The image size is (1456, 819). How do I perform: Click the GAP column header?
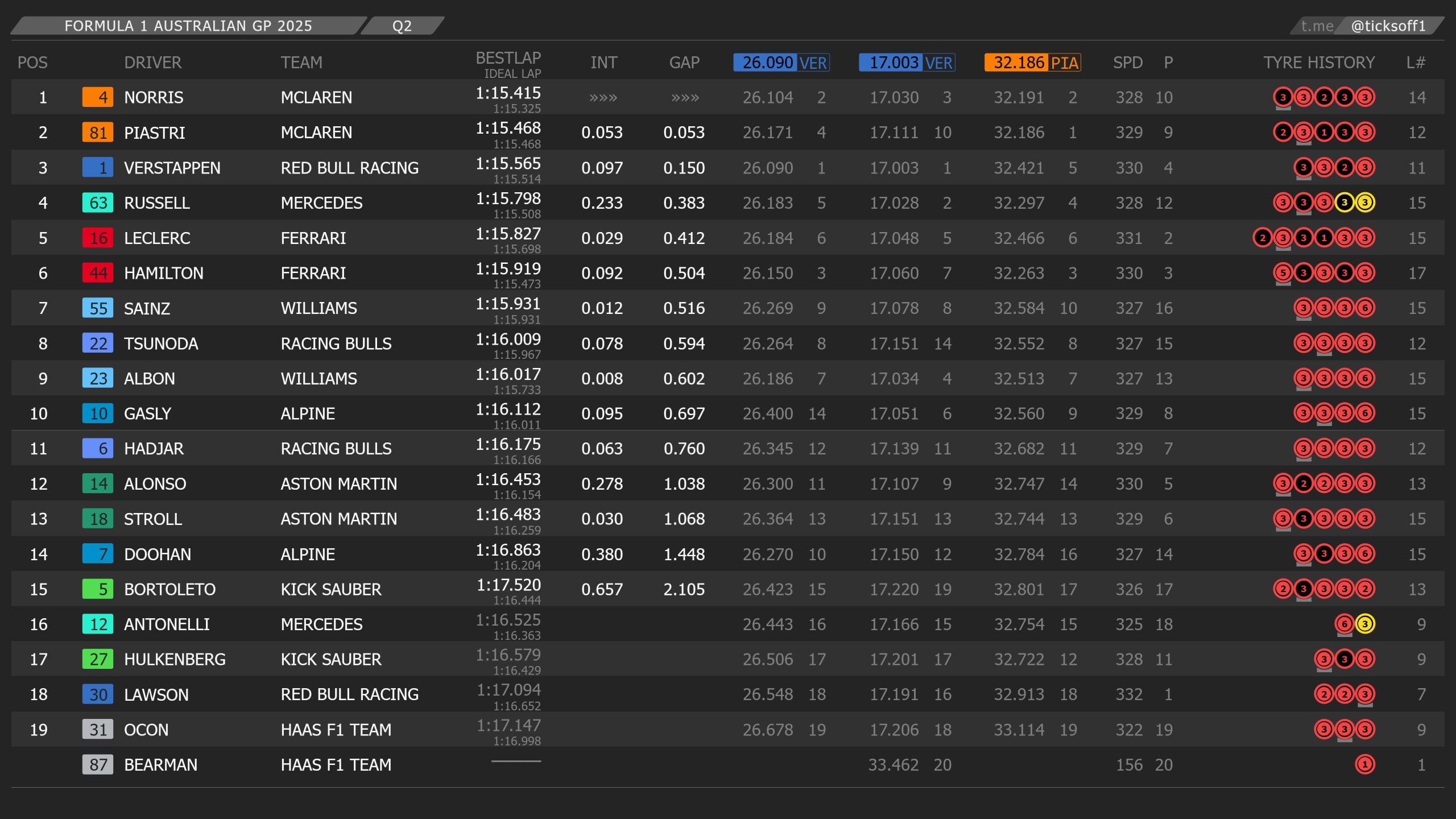pos(684,63)
